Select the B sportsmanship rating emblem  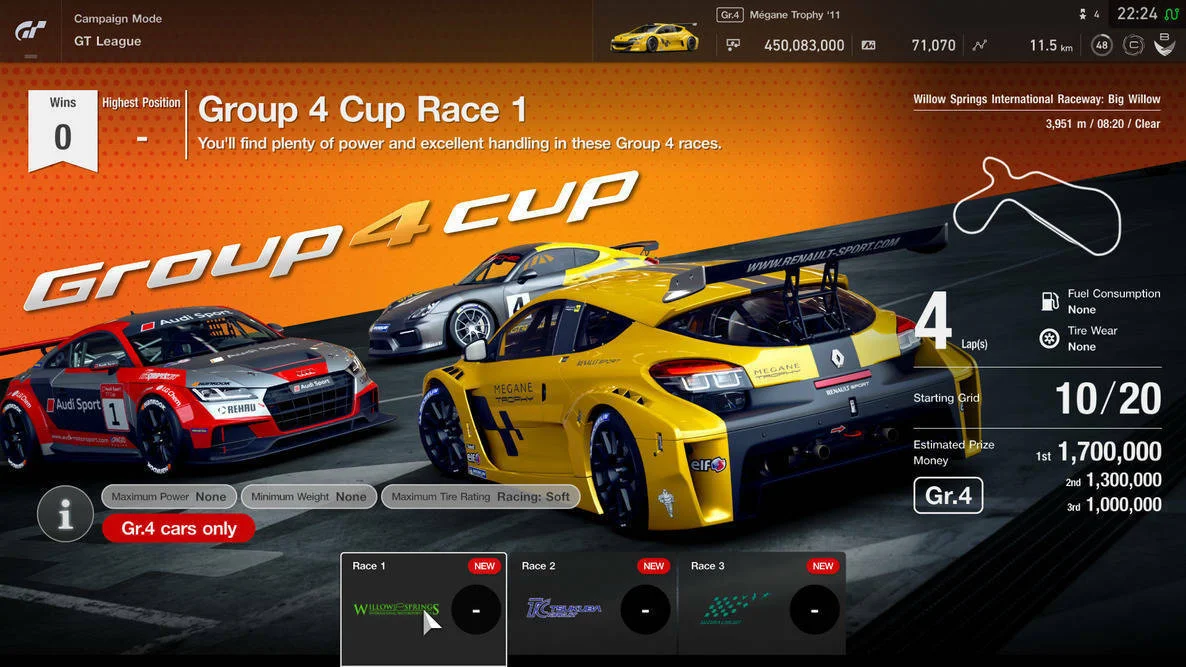click(x=1164, y=45)
